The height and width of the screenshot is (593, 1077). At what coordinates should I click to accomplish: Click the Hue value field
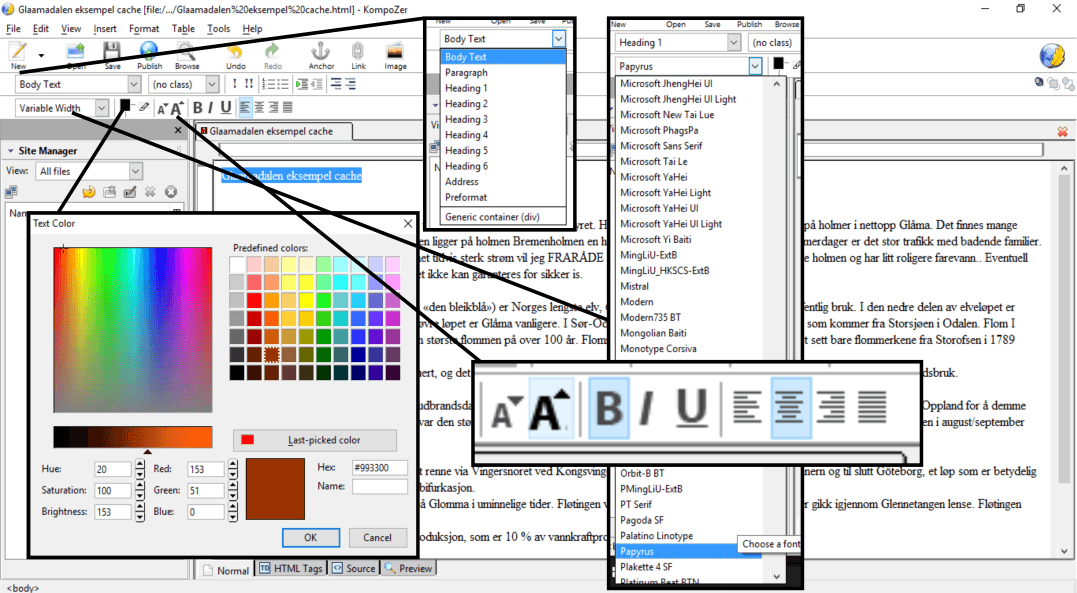(x=113, y=469)
